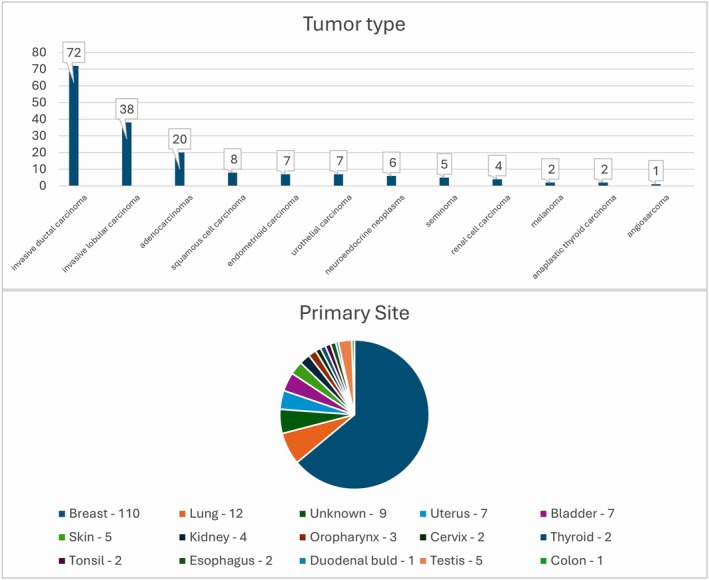Click the Bladder - 7 legend entry
The width and height of the screenshot is (709, 580).
point(578,514)
